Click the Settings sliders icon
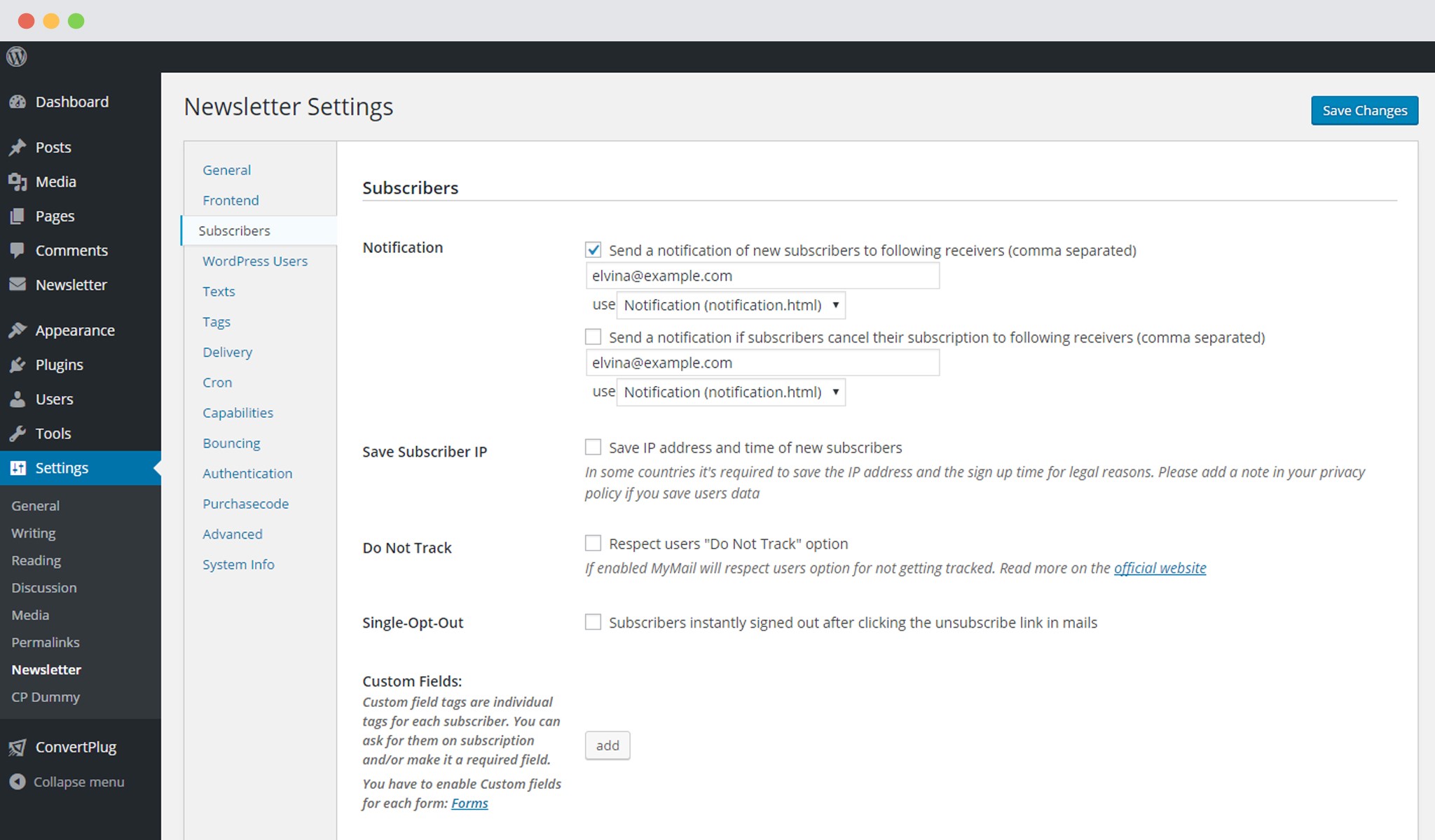 pyautogui.click(x=18, y=468)
